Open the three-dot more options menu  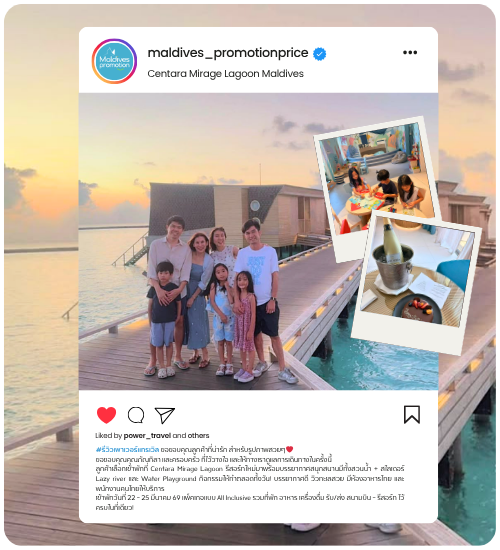pyautogui.click(x=410, y=53)
